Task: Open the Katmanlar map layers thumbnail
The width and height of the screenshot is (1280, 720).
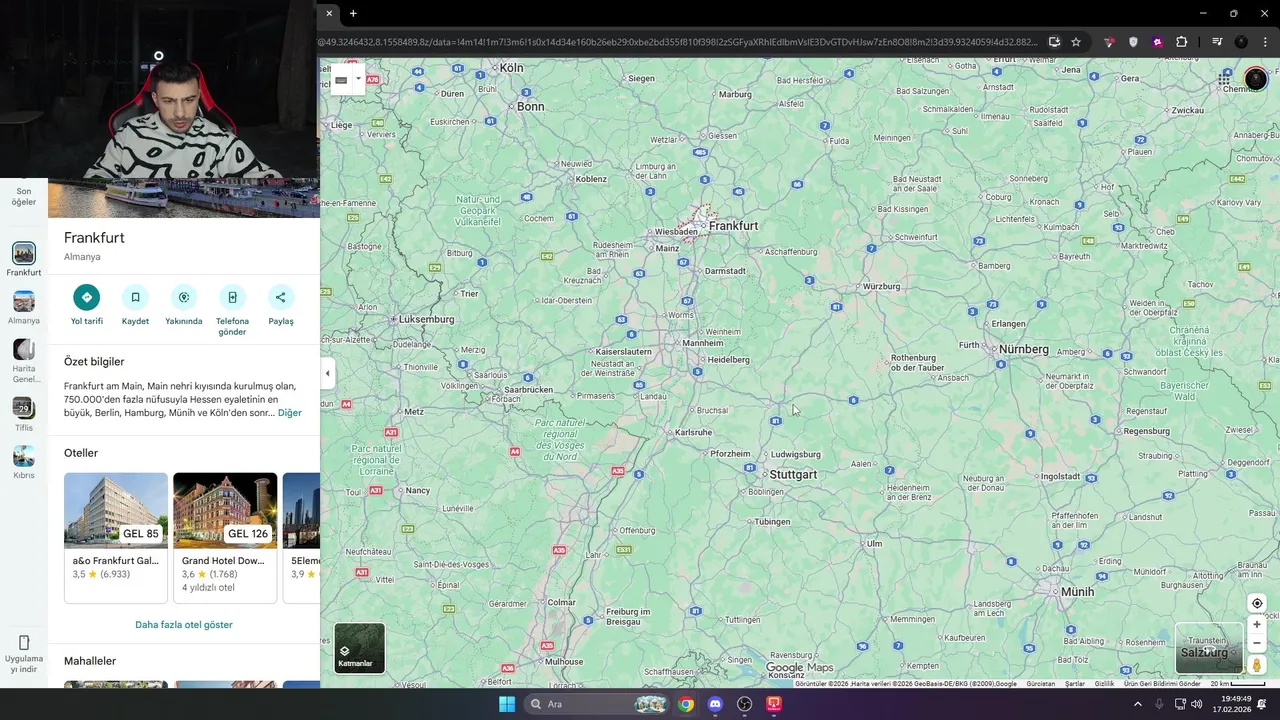Action: [359, 648]
